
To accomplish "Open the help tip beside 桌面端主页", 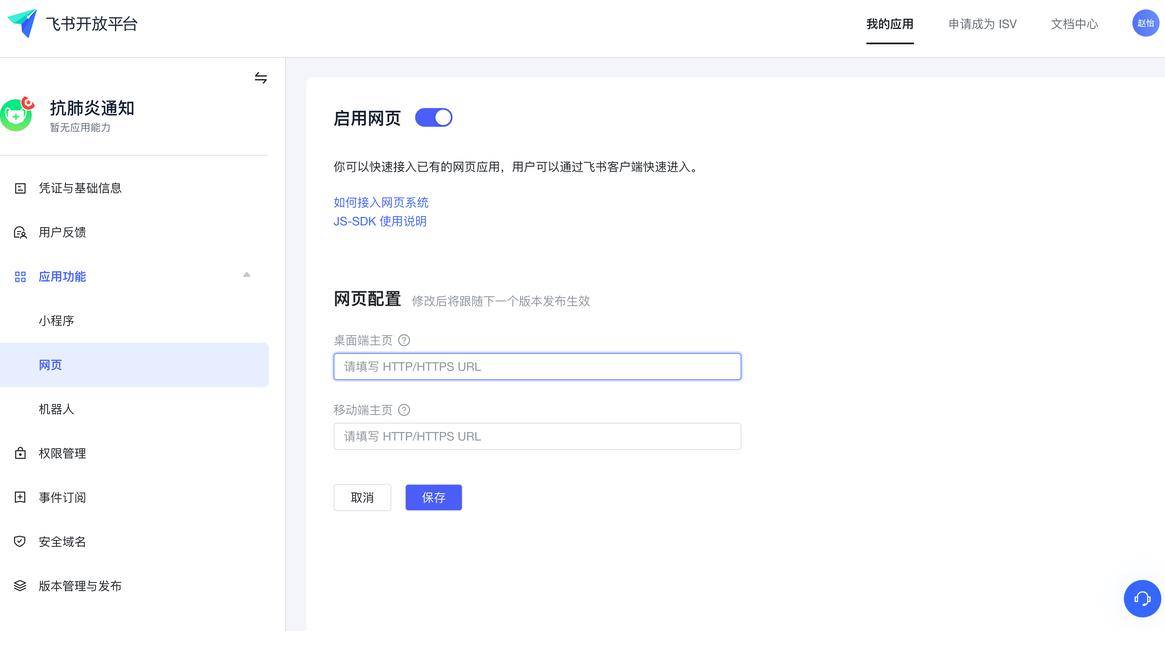I will [x=403, y=340].
